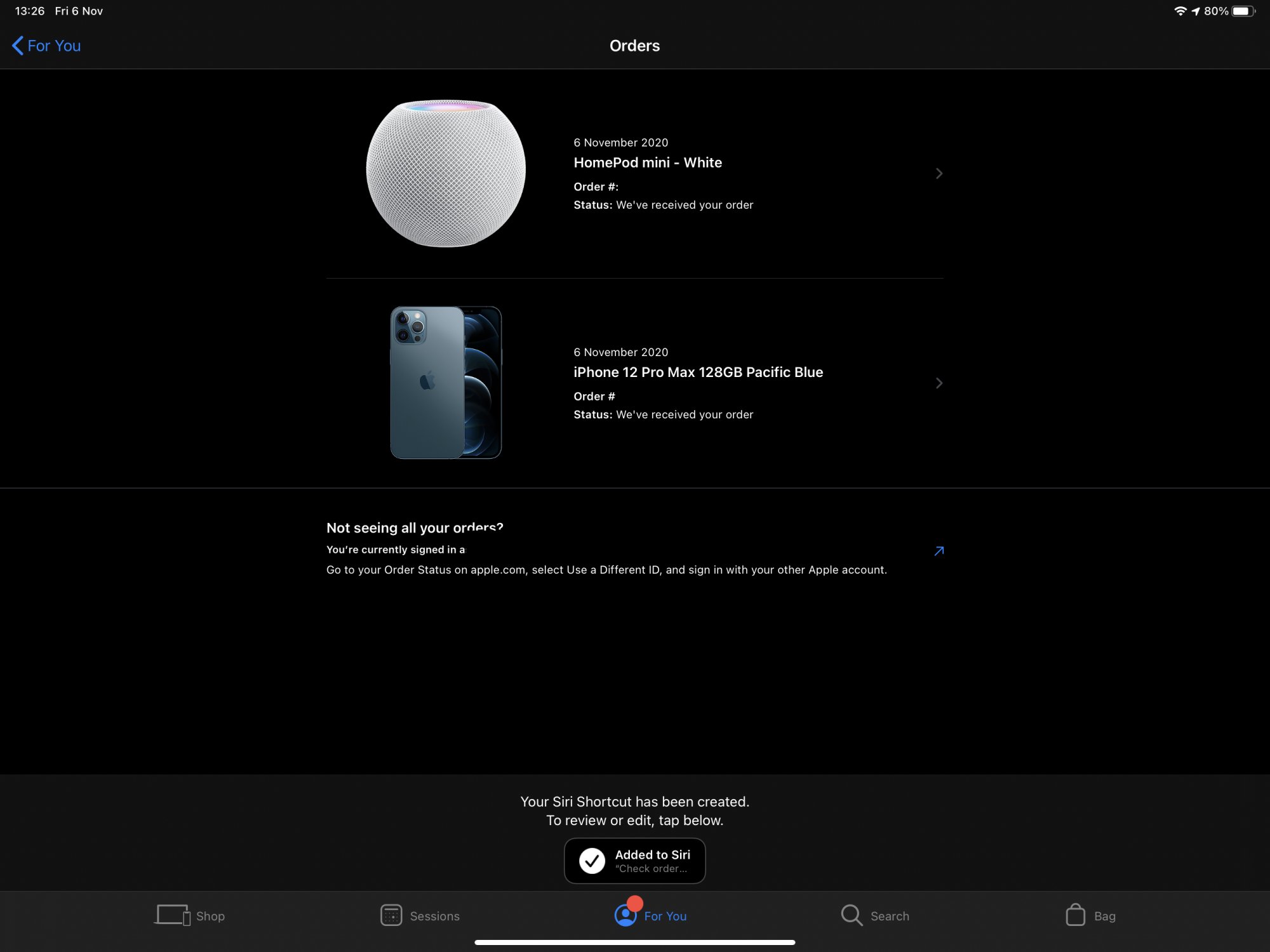Open the iPhone 12 Pro Max order chevron

click(x=939, y=383)
